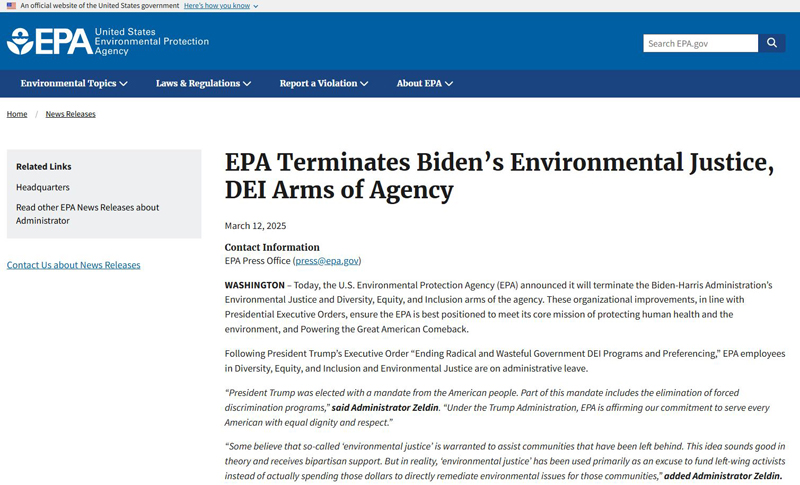
Task: Click Contact Us about News Releases
Action: pyautogui.click(x=73, y=265)
